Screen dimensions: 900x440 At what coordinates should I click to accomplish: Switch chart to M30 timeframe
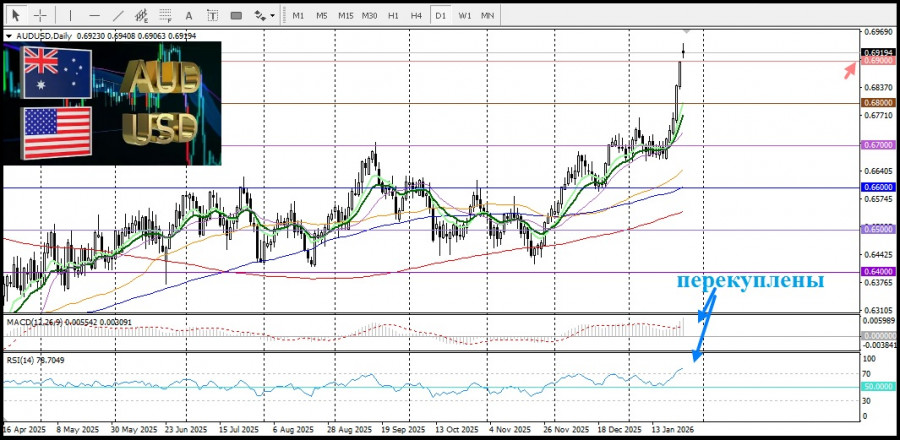point(369,16)
